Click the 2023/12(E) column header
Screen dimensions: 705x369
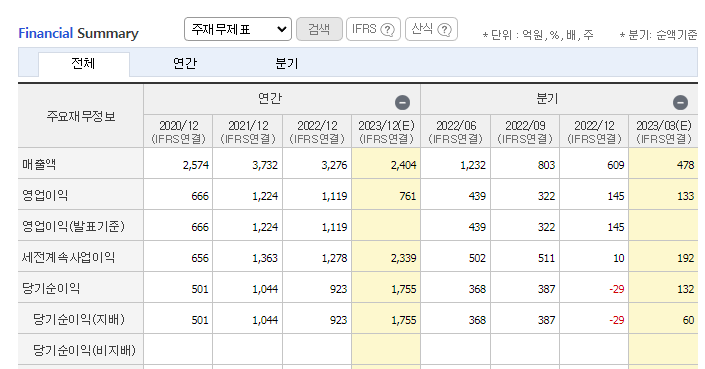pos(386,132)
